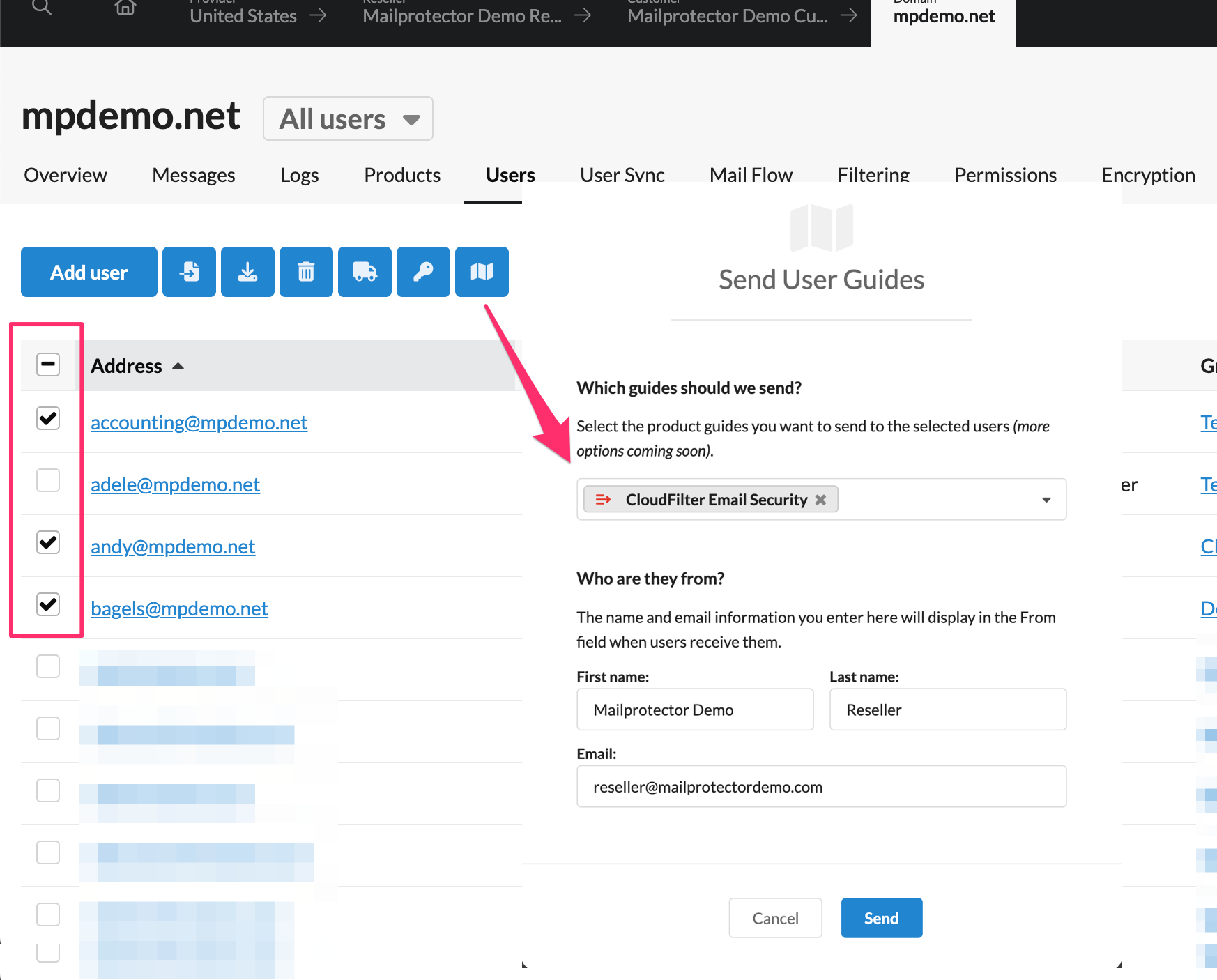Viewport: 1217px width, 980px height.
Task: Check the adele@mpdemo.net checkbox
Action: point(48,480)
